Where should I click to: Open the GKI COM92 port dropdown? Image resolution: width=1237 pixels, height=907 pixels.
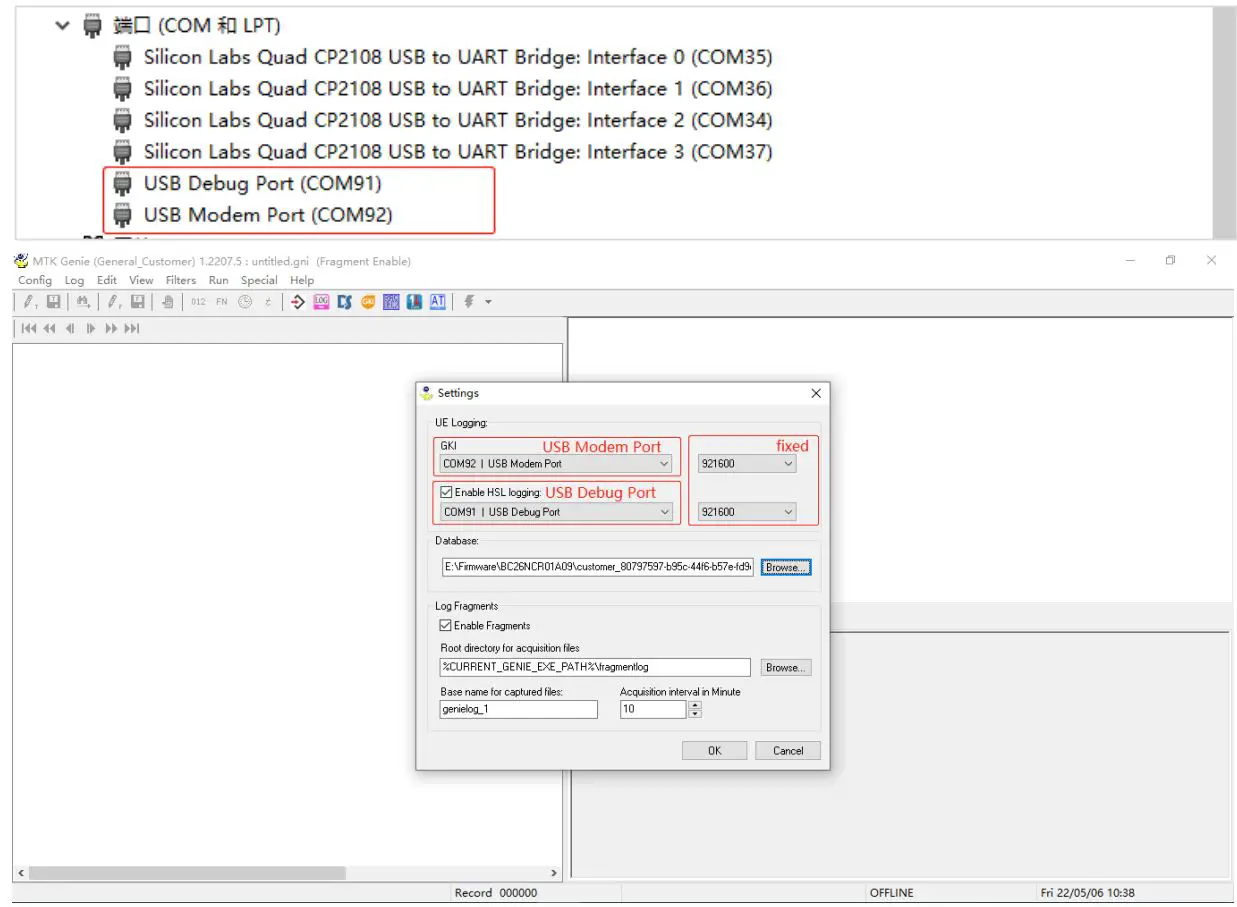coord(664,463)
